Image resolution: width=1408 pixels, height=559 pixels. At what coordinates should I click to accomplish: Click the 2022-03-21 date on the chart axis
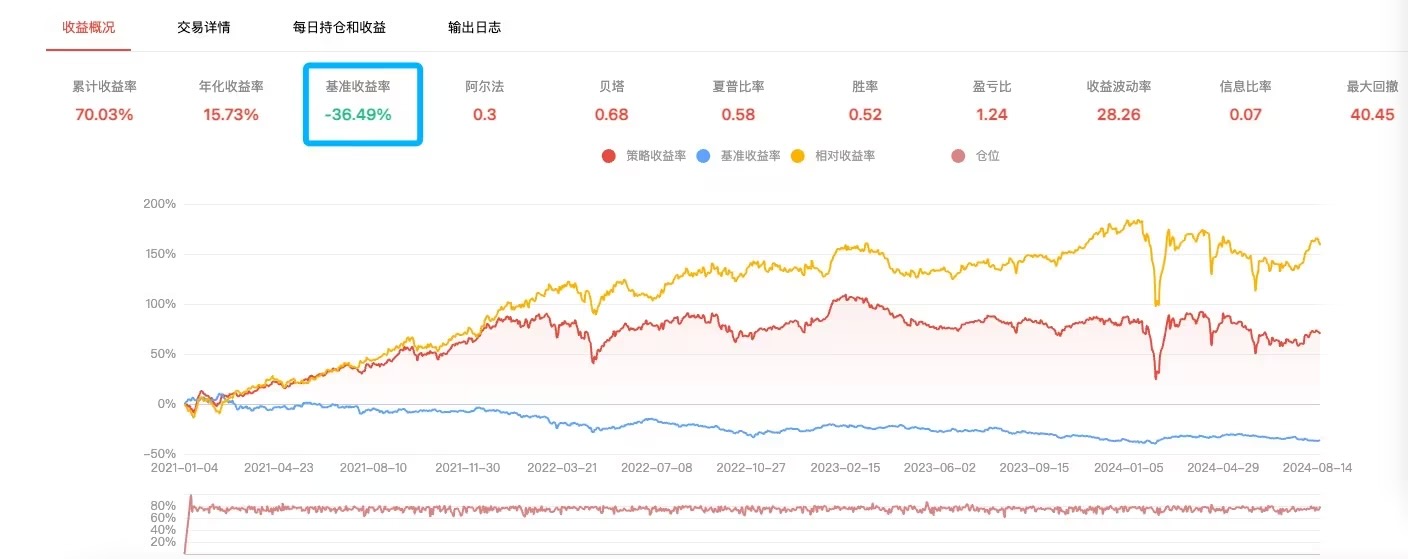(x=562, y=467)
